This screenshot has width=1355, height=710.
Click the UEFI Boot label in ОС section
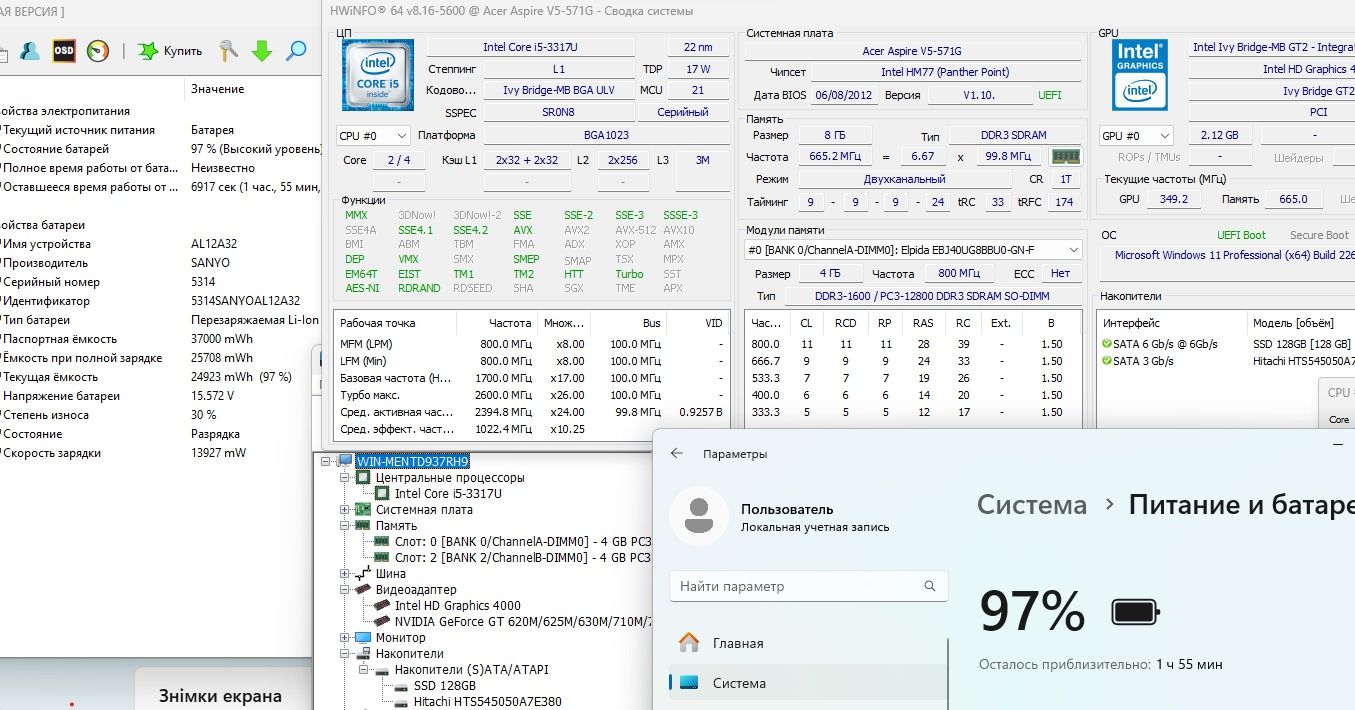click(x=1241, y=235)
